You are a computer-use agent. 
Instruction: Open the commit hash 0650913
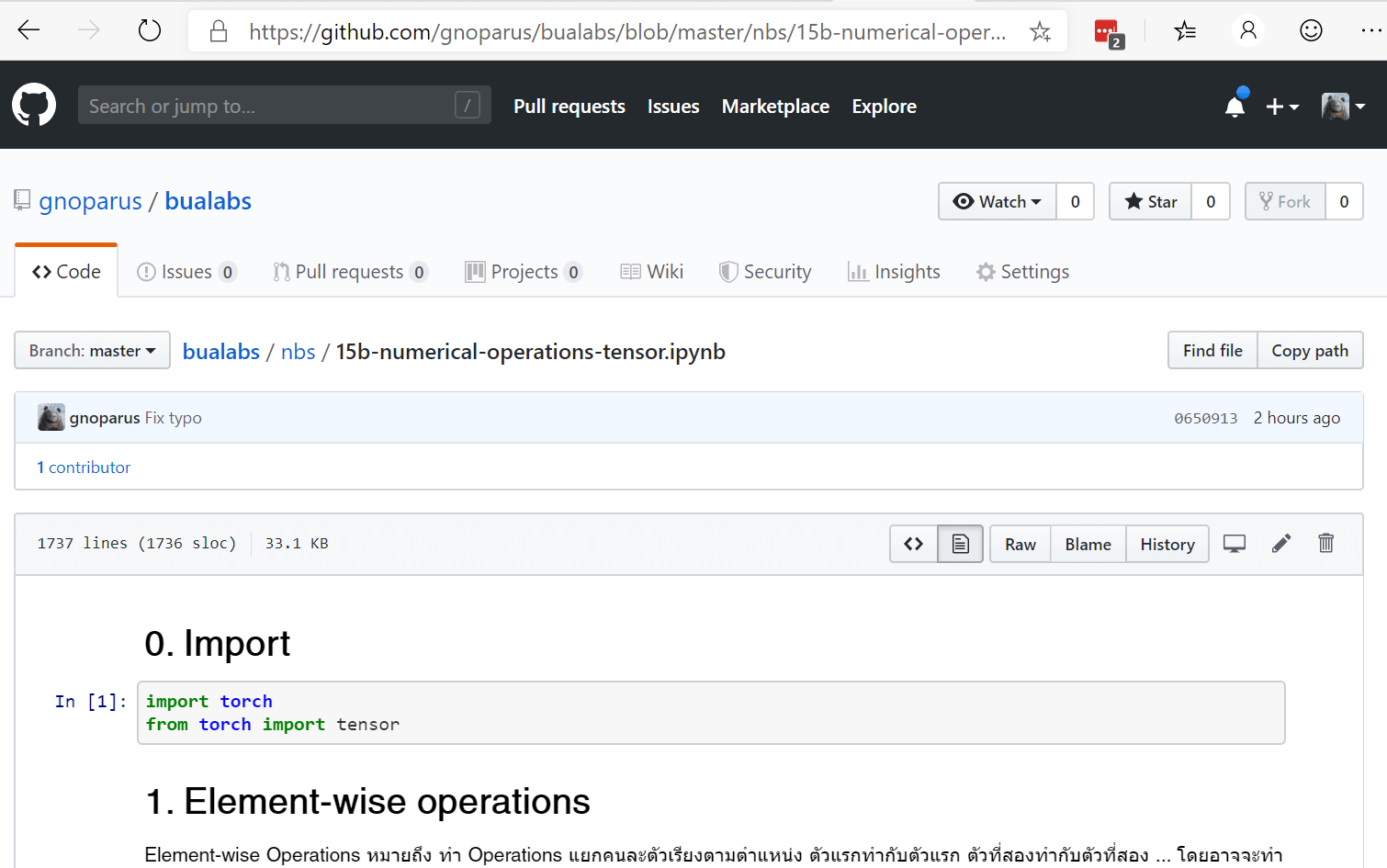click(1205, 419)
